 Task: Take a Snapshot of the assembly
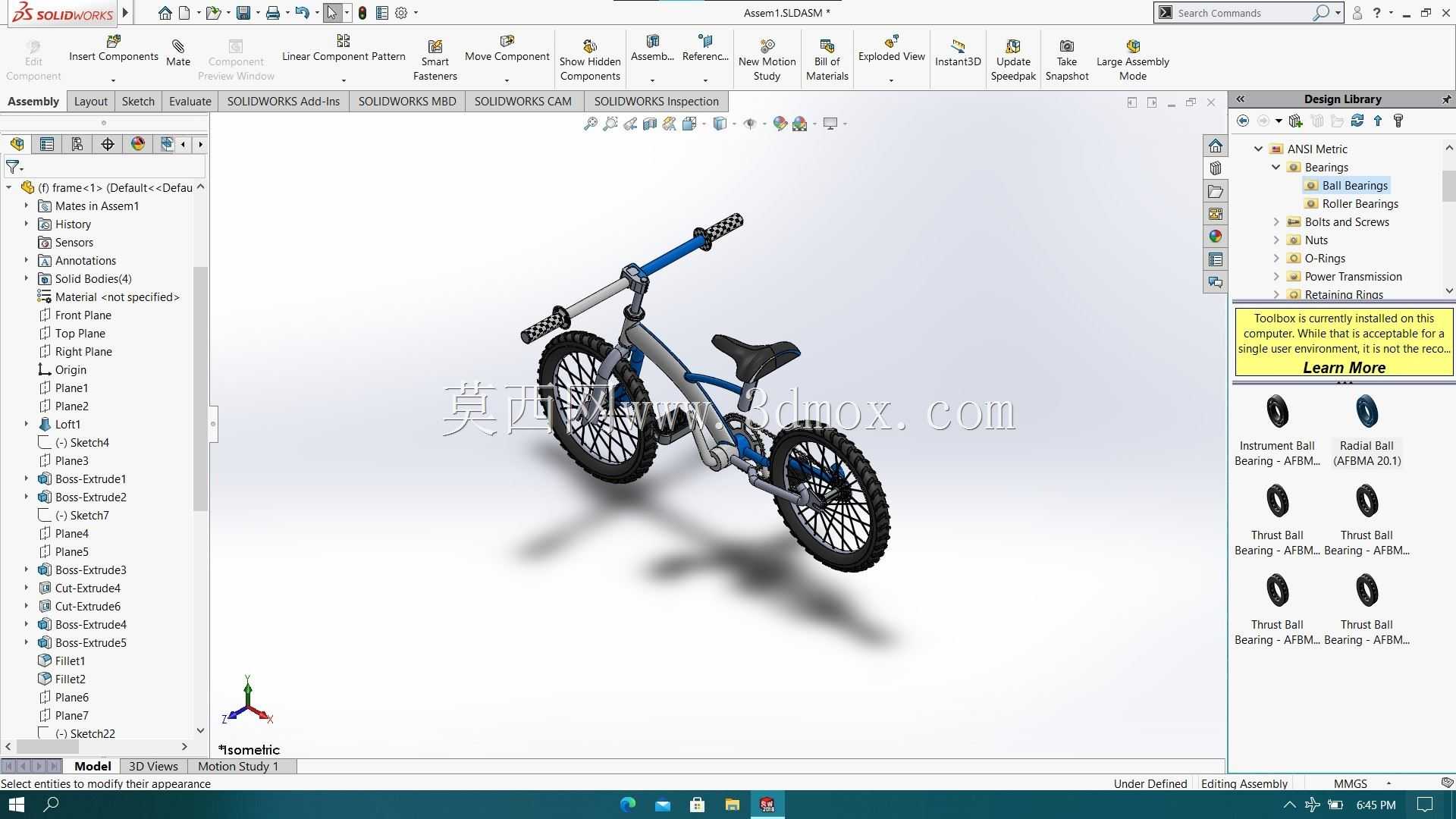click(1067, 46)
